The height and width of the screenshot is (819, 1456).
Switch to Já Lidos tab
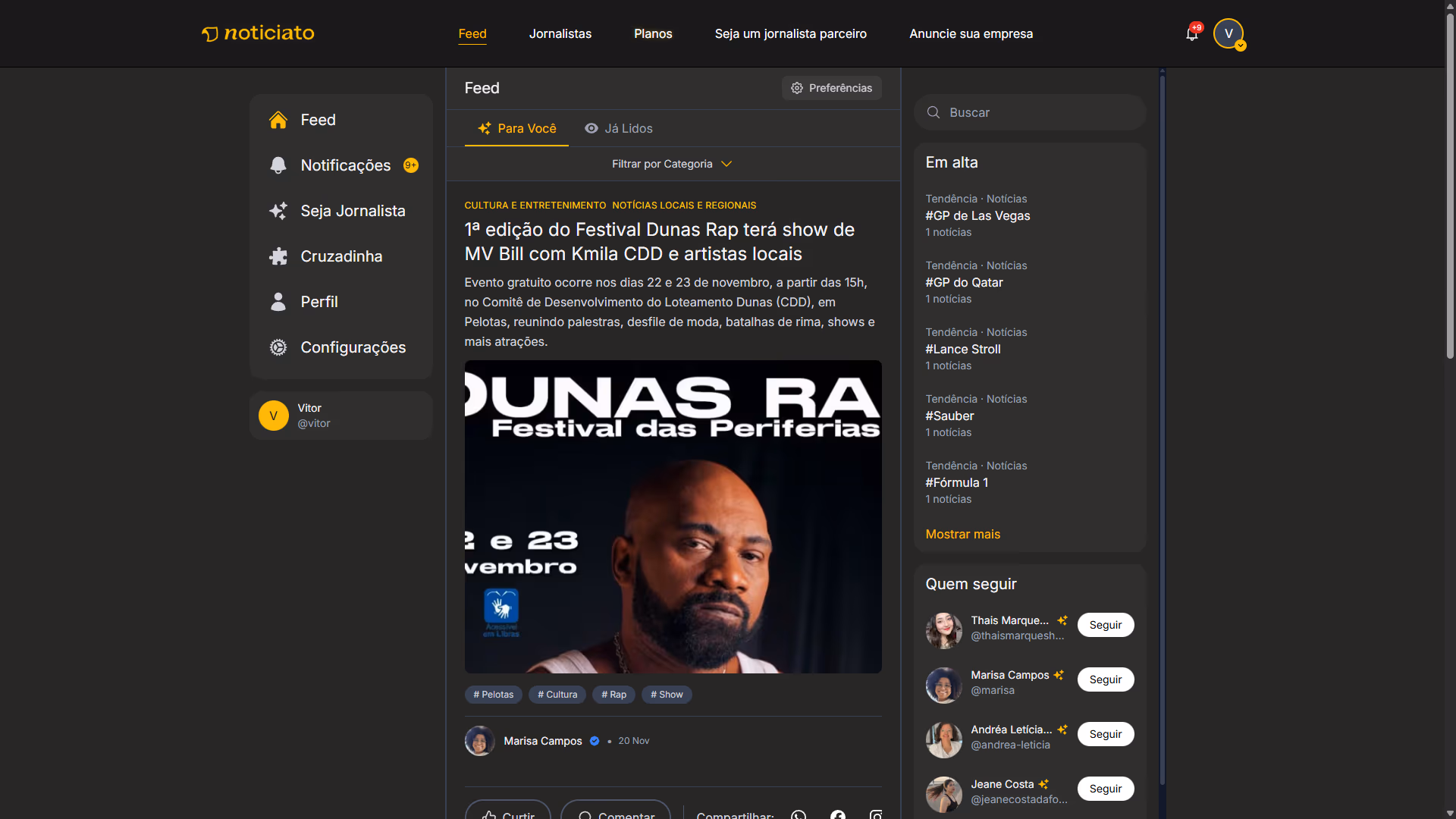click(x=619, y=128)
